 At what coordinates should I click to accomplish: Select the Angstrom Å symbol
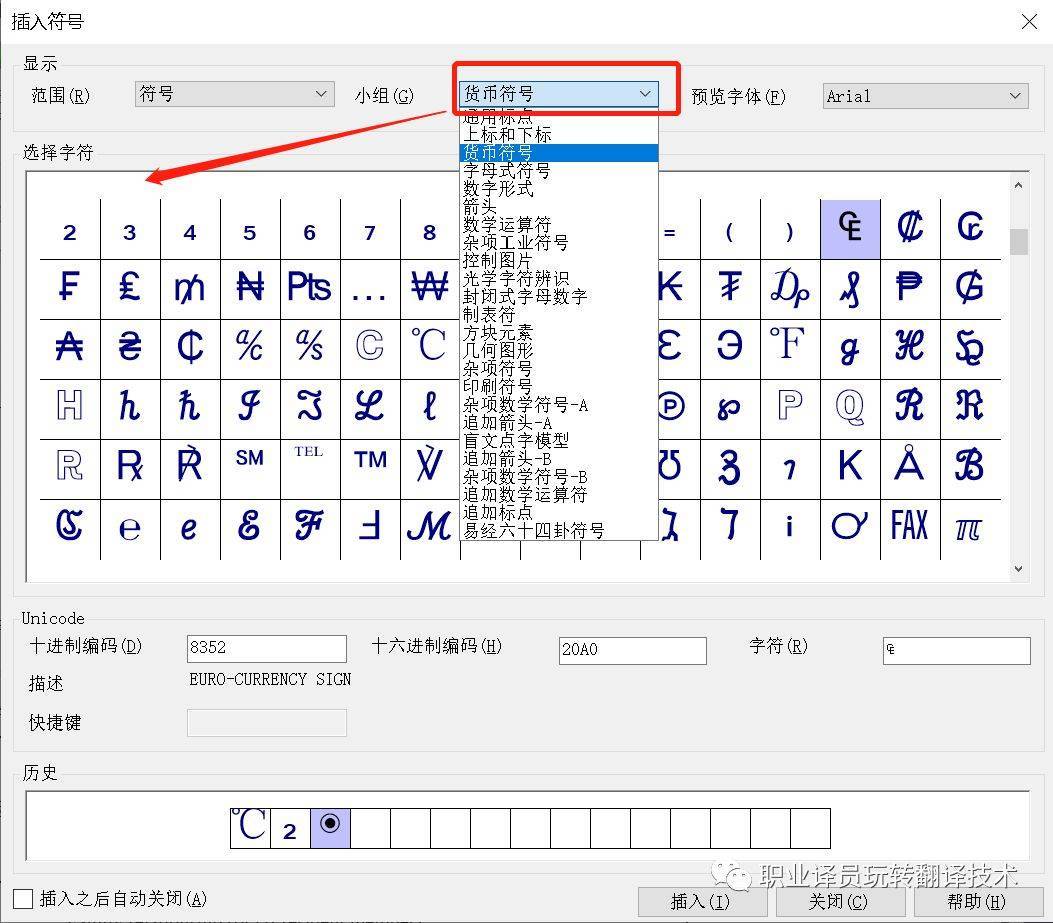coord(910,460)
